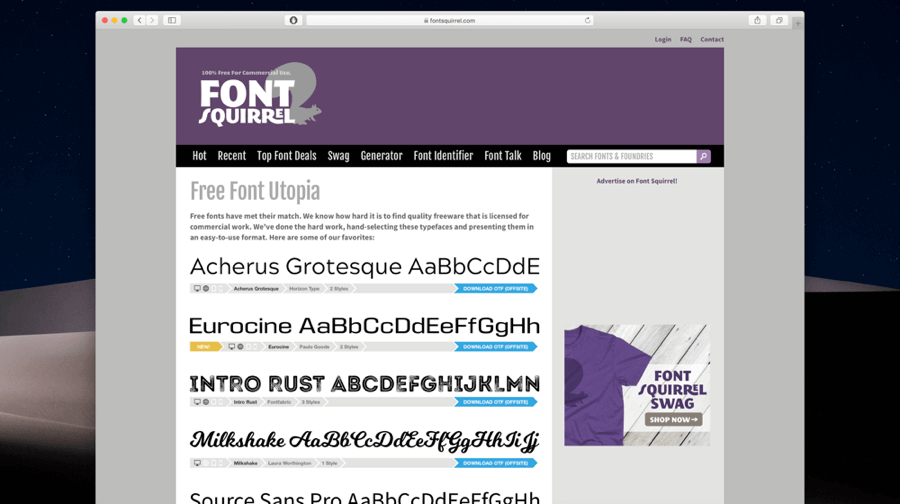Open the Contact link
Viewport: 900px width, 504px height.
click(712, 40)
